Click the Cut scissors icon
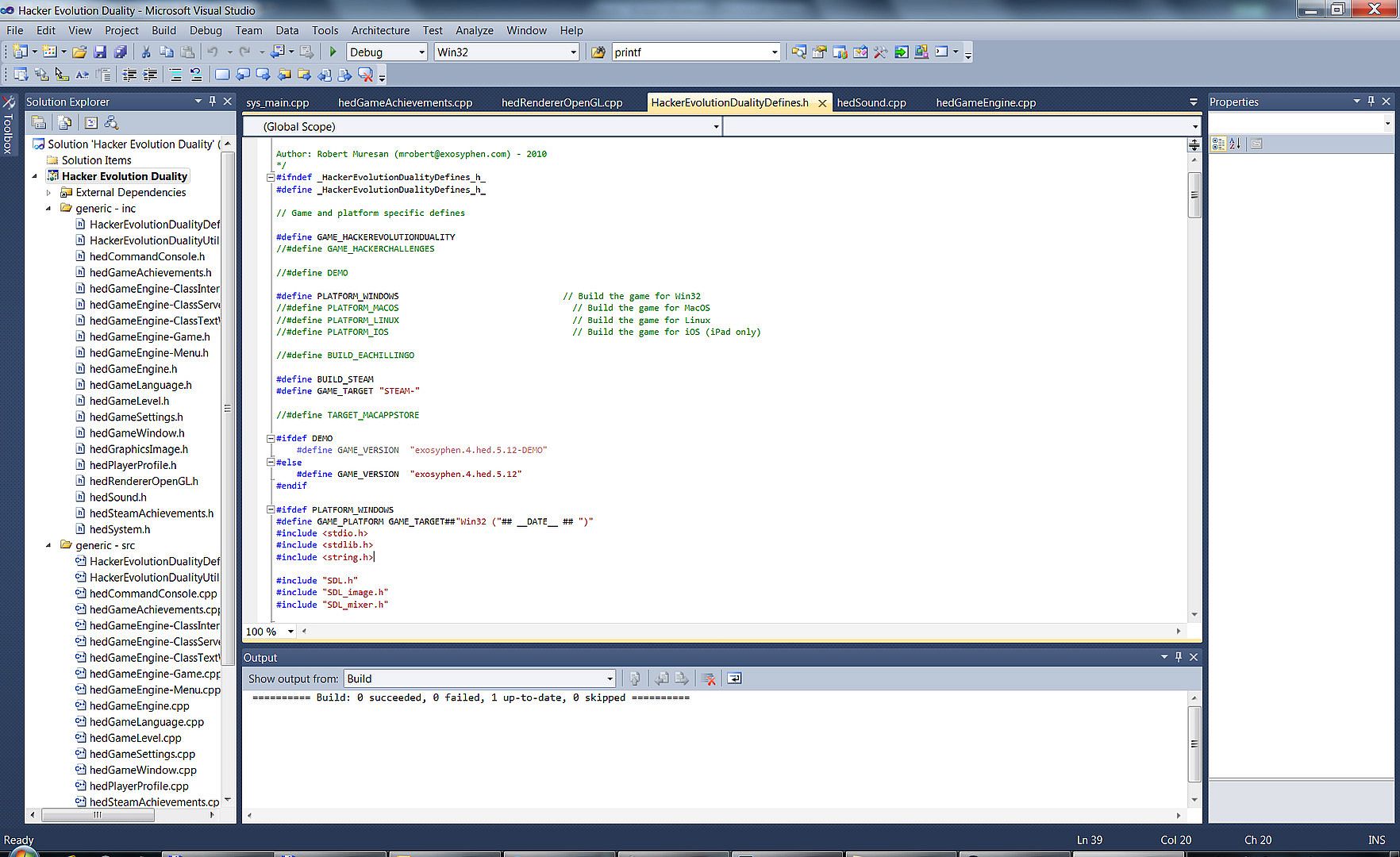This screenshot has width=1400, height=857. pyautogui.click(x=146, y=52)
